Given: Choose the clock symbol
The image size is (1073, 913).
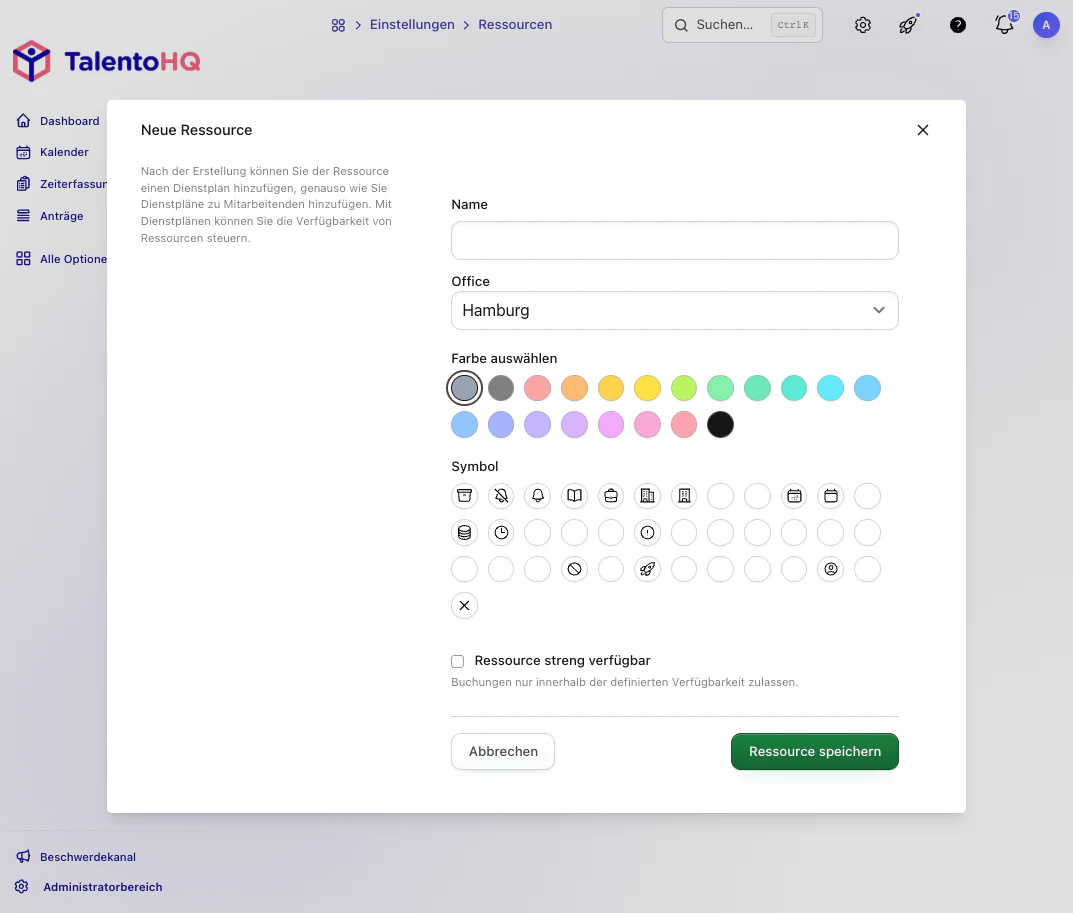Looking at the screenshot, I should click(x=501, y=532).
